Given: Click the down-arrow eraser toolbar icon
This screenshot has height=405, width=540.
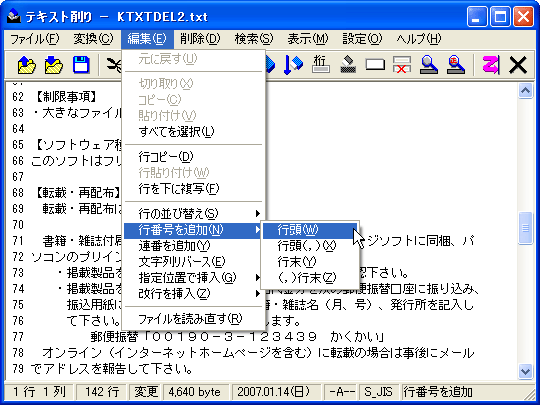Looking at the screenshot, I should (x=293, y=65).
